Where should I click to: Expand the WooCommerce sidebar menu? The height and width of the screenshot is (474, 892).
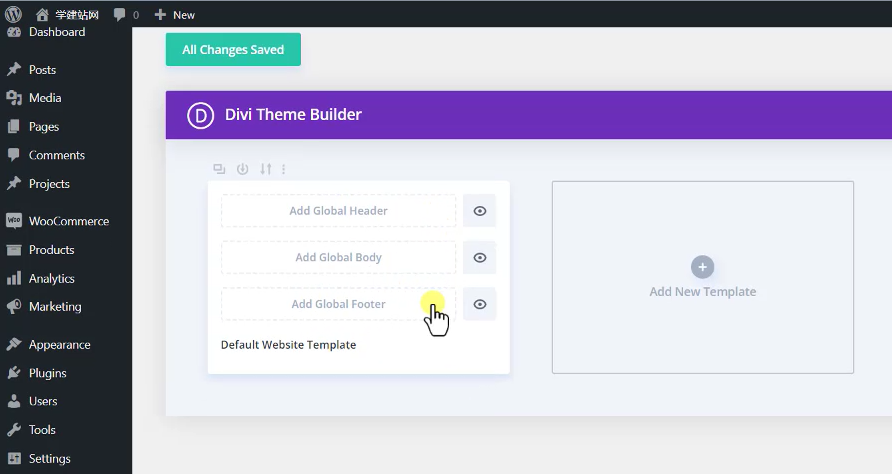(68, 221)
